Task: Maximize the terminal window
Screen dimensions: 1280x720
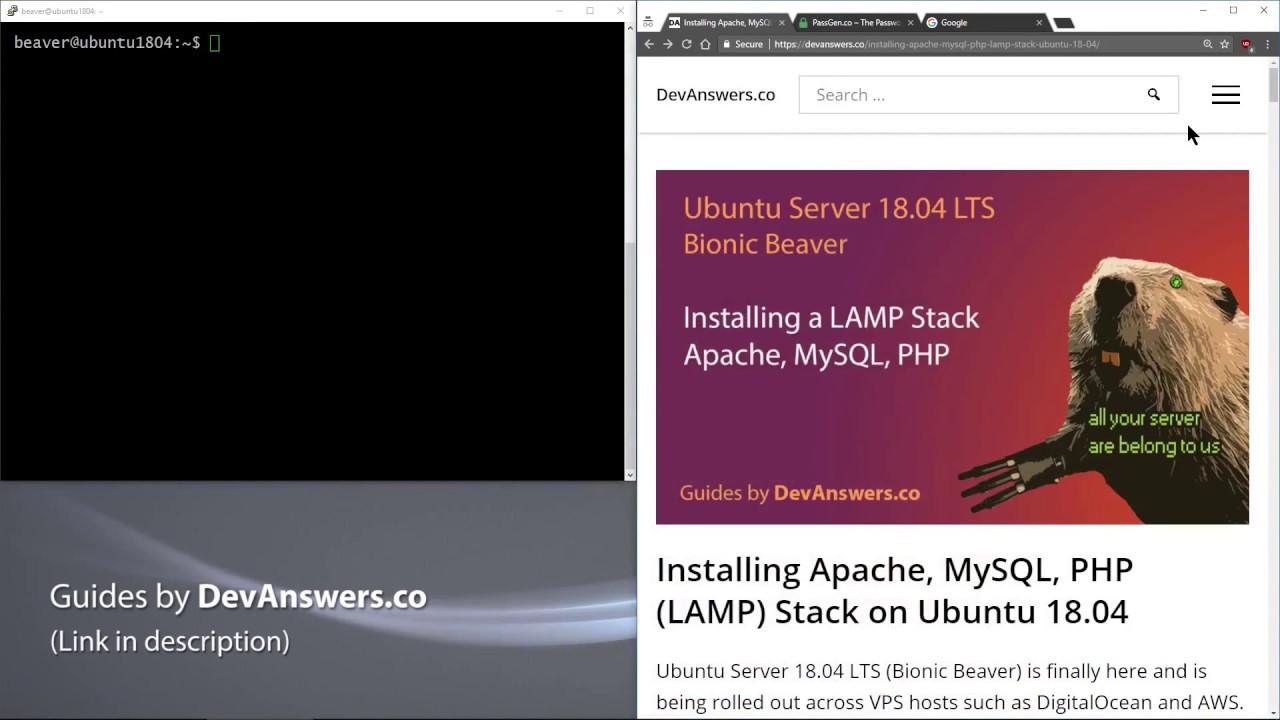Action: [590, 11]
